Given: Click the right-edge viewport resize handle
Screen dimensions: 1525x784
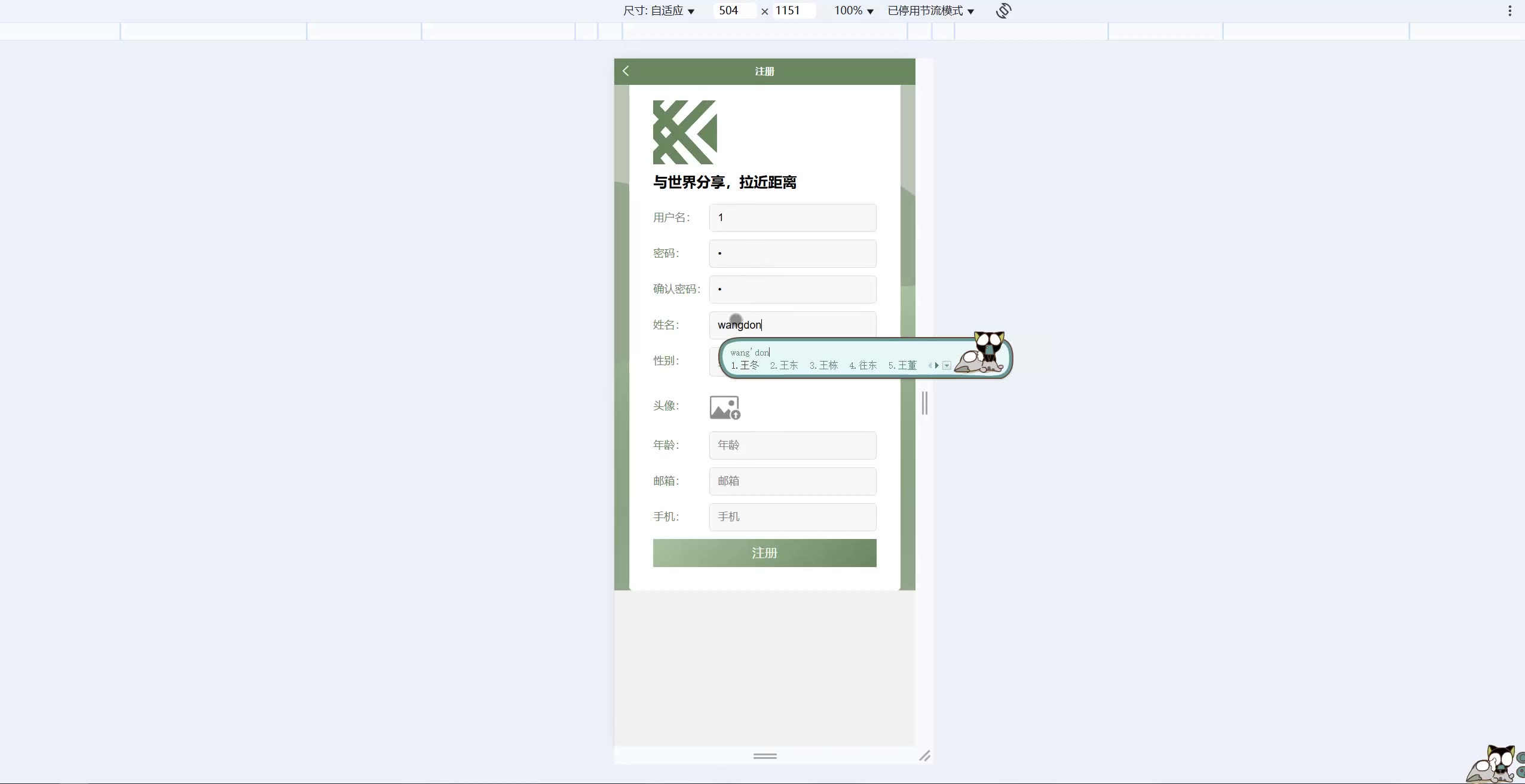Looking at the screenshot, I should point(924,403).
